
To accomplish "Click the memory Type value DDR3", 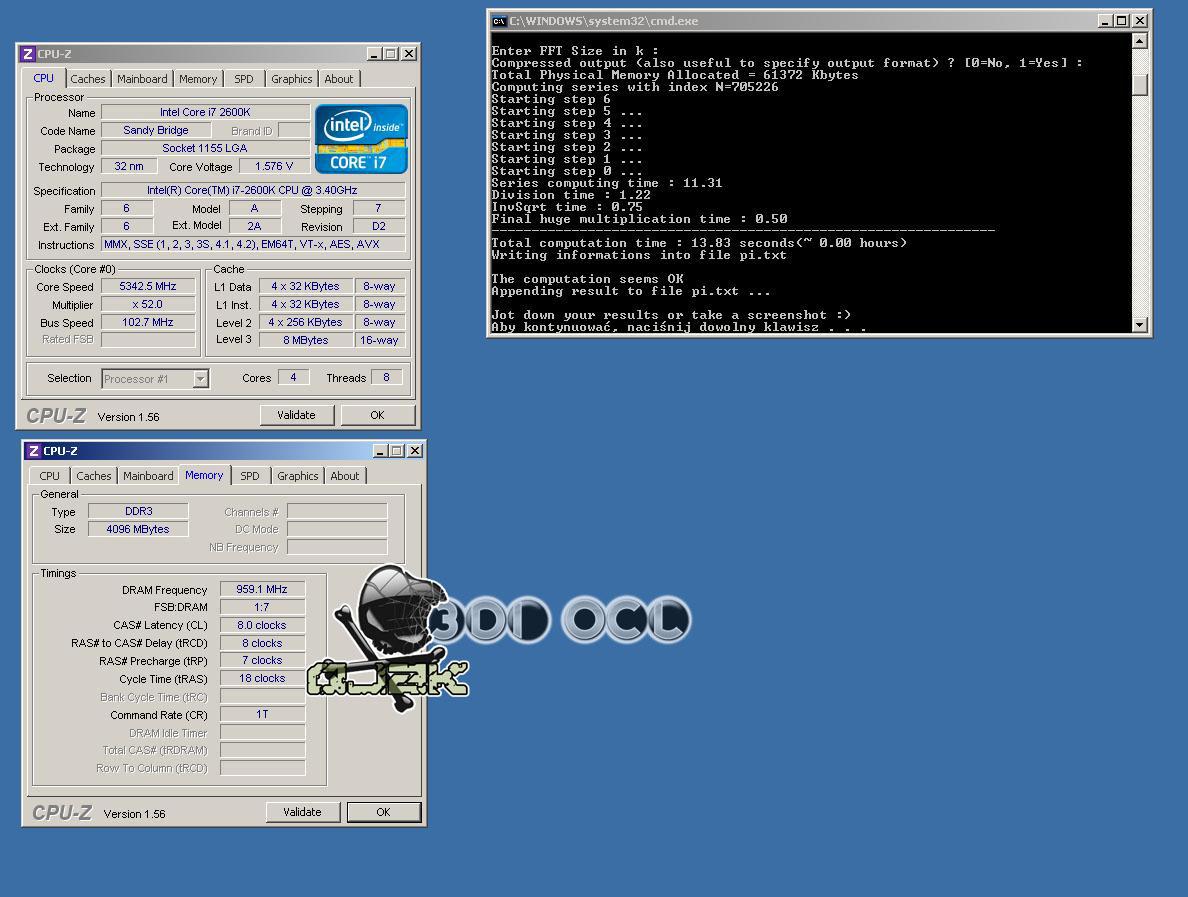I will coord(139,511).
